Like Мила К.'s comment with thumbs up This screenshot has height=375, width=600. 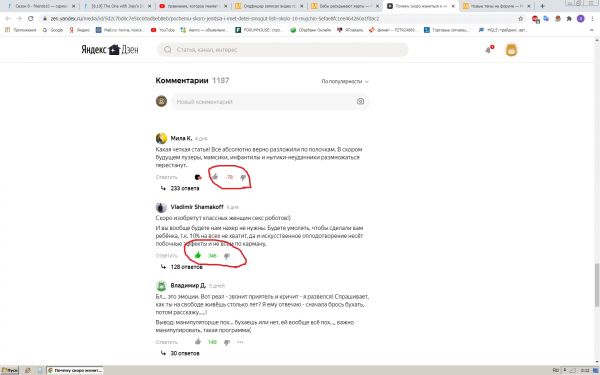coord(215,177)
